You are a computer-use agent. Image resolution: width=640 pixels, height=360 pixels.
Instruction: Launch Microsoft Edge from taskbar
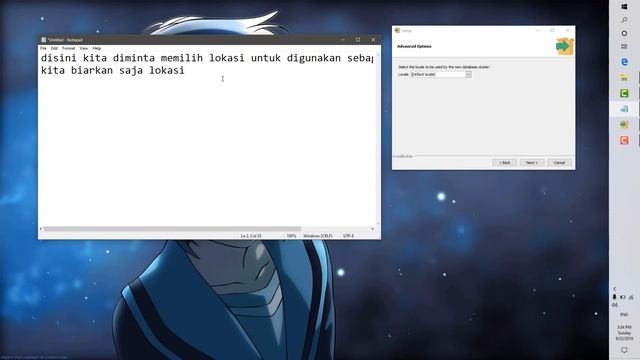624,62
